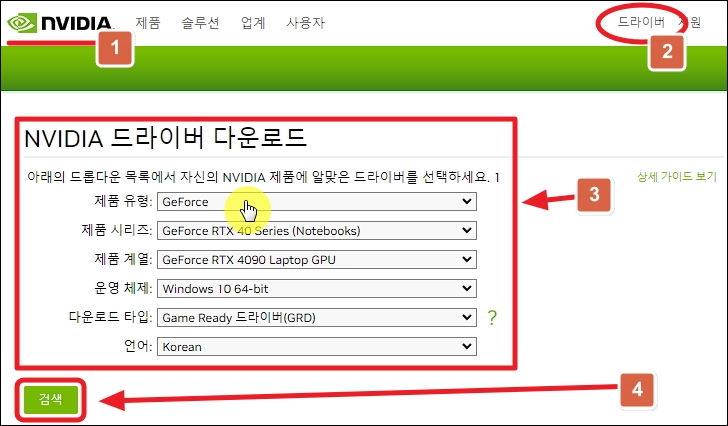Click the 제품 계열 label

point(123,259)
